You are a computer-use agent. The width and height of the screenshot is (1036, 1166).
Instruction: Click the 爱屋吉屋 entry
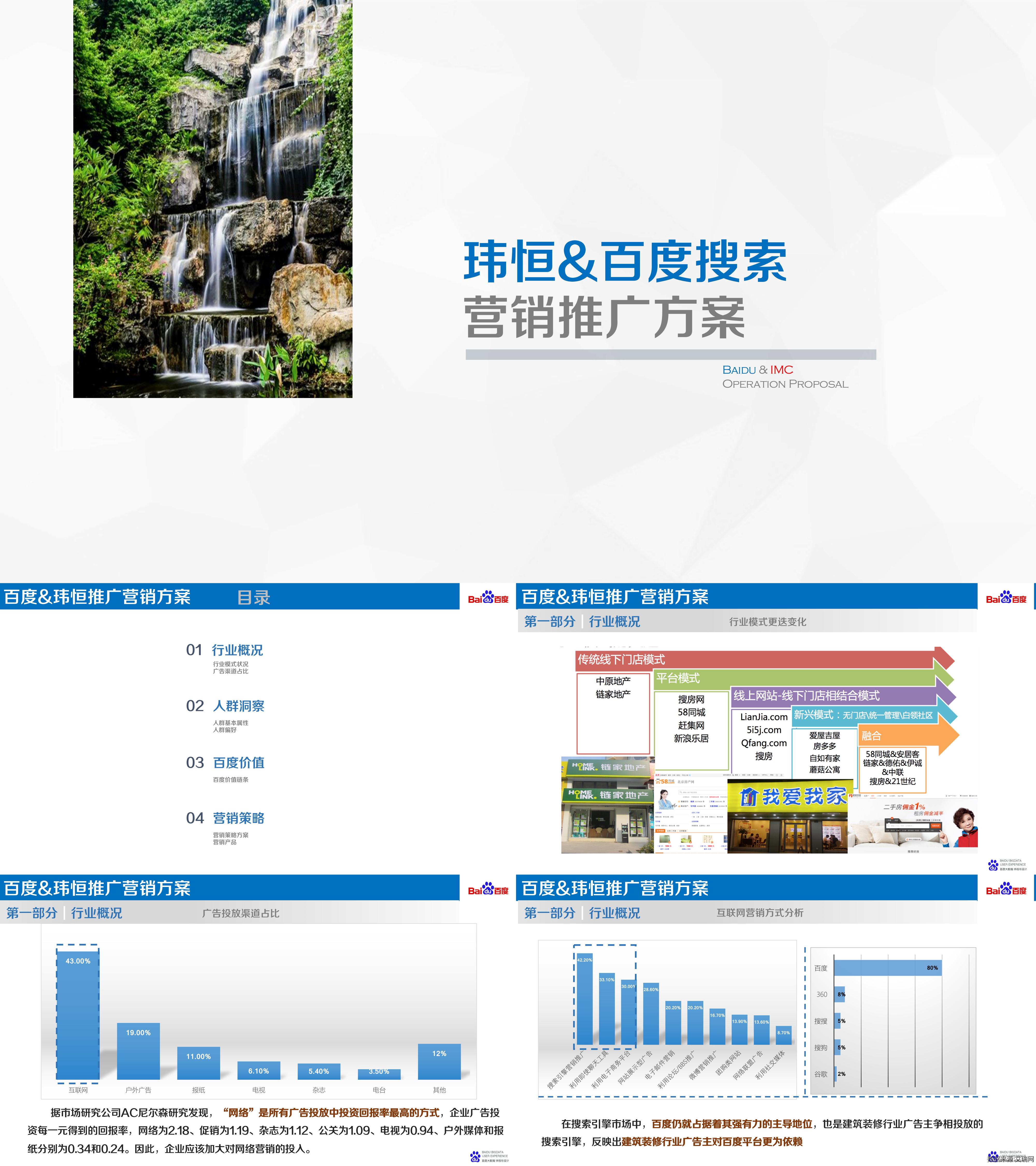(824, 735)
